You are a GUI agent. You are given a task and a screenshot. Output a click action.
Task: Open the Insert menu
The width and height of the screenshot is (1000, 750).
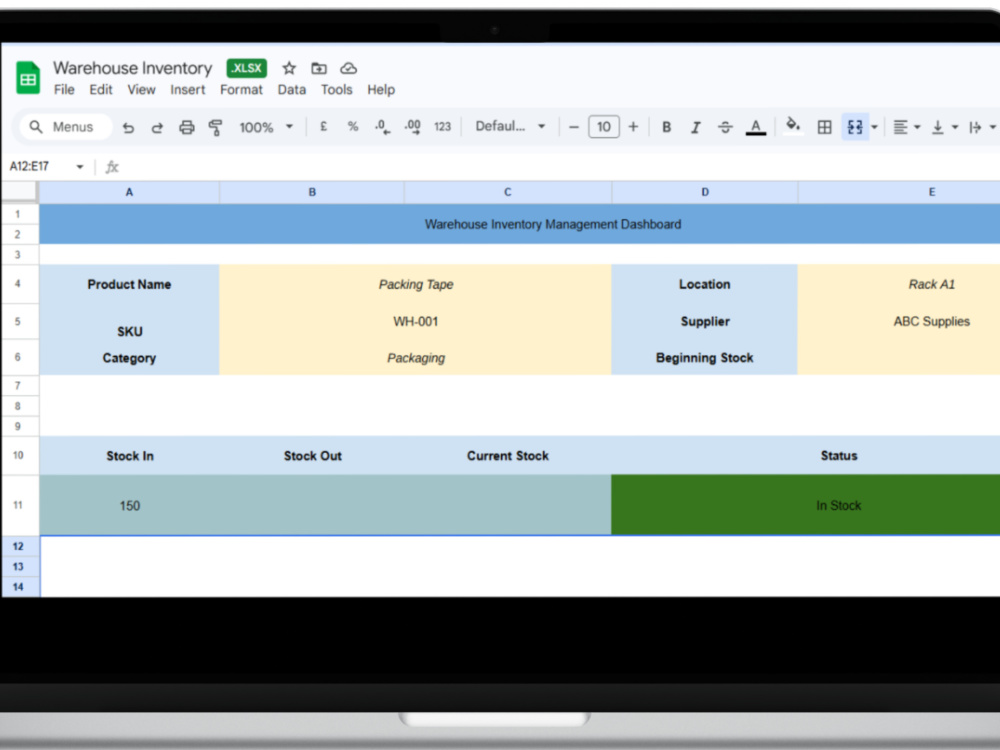pyautogui.click(x=188, y=90)
